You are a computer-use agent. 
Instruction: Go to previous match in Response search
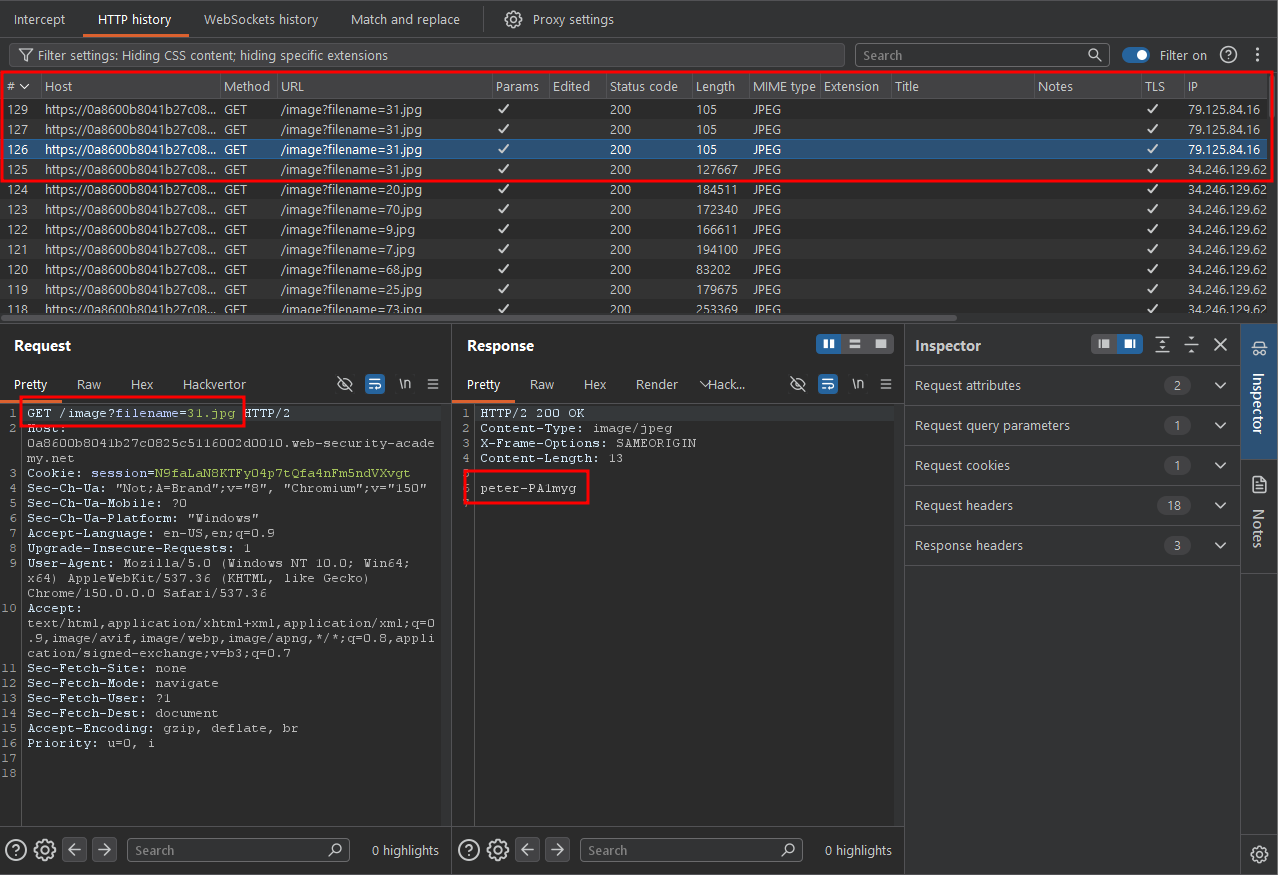coord(528,850)
